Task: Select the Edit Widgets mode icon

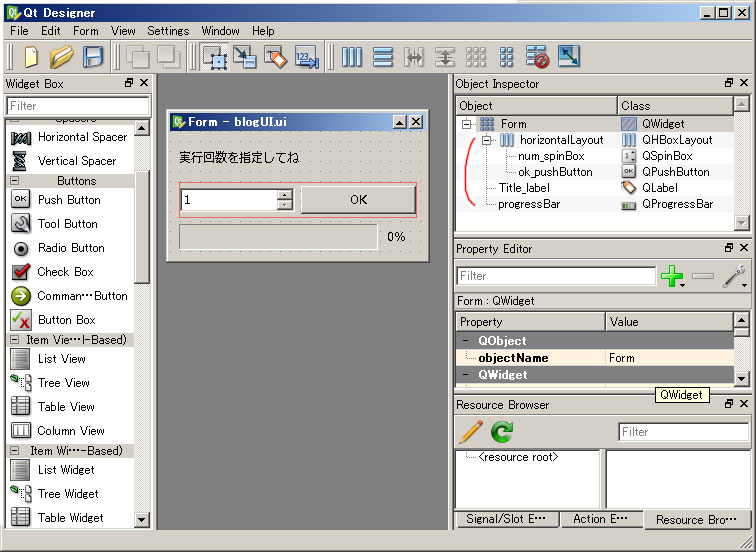Action: [x=215, y=57]
